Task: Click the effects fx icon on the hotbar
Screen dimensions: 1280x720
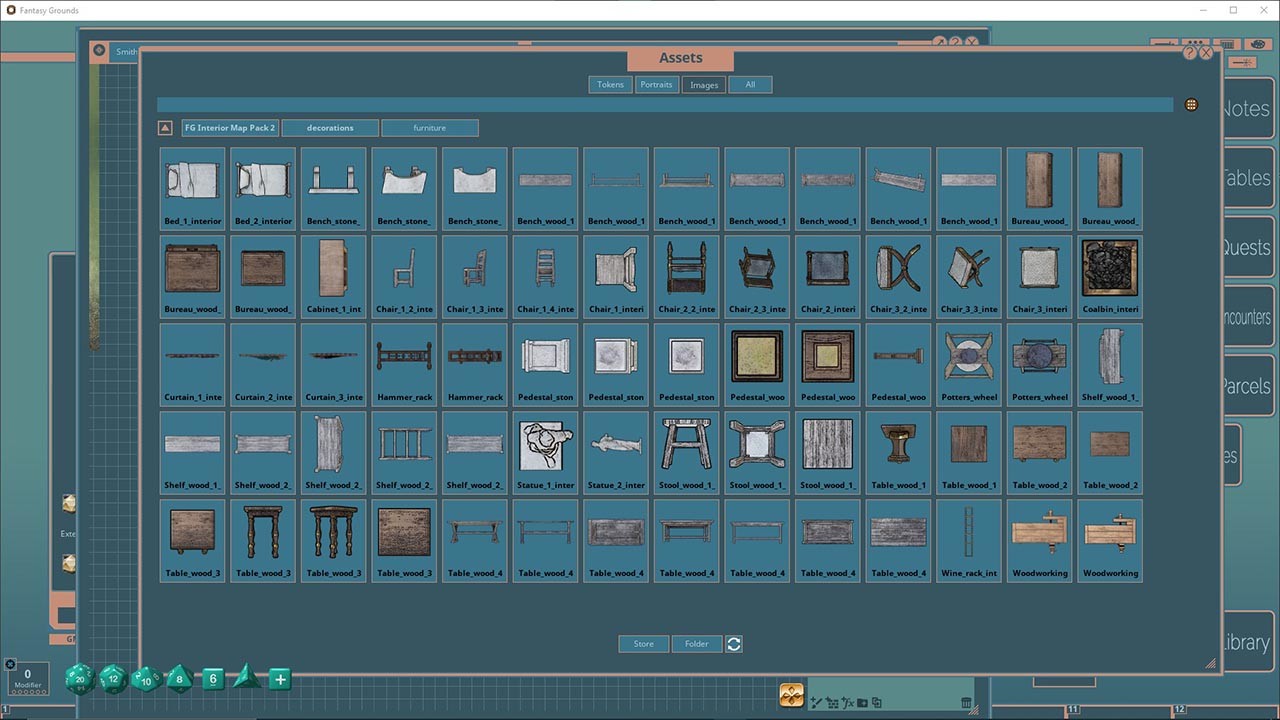Action: pyautogui.click(x=849, y=702)
